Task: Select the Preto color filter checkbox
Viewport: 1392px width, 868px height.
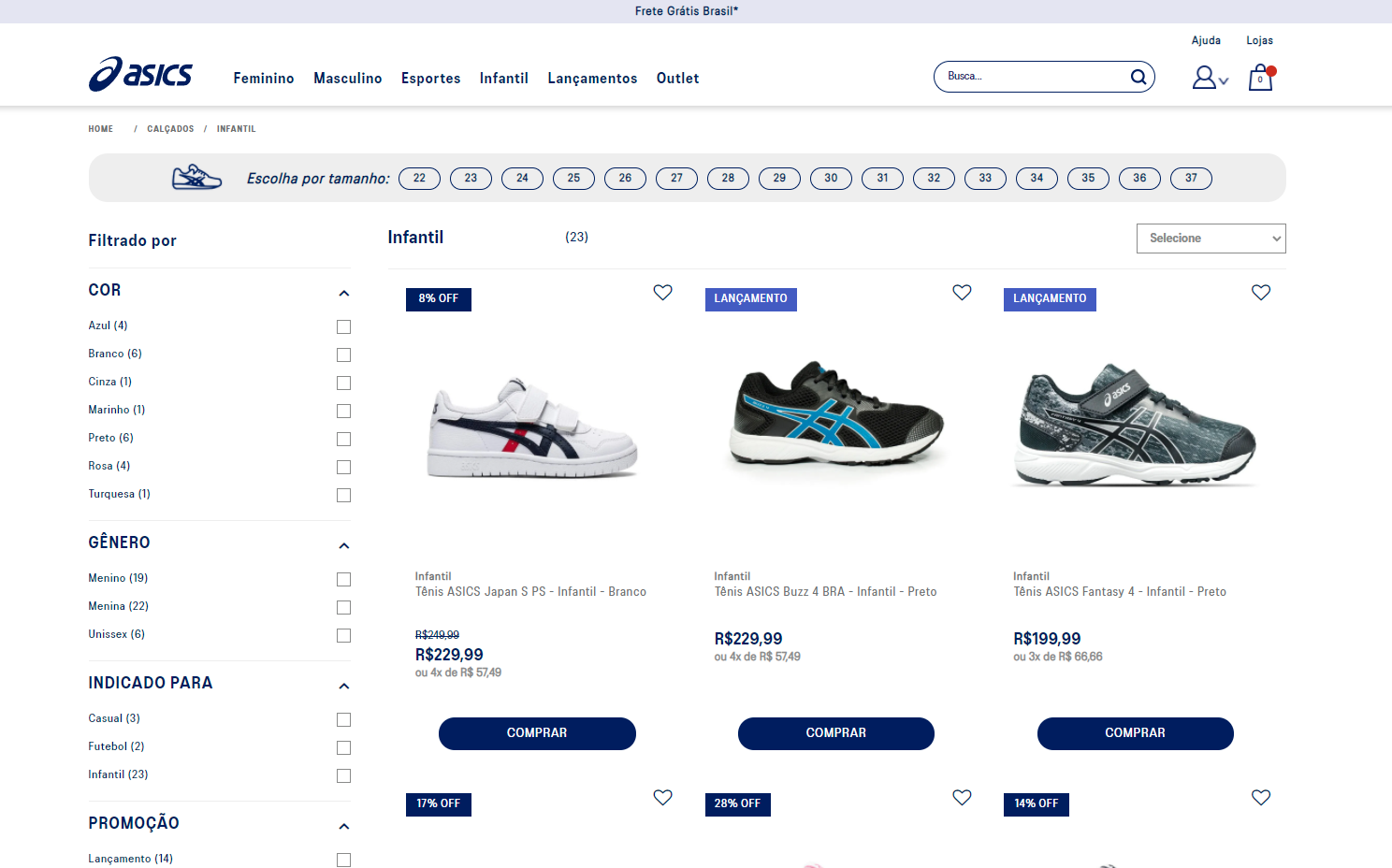Action: pos(343,439)
